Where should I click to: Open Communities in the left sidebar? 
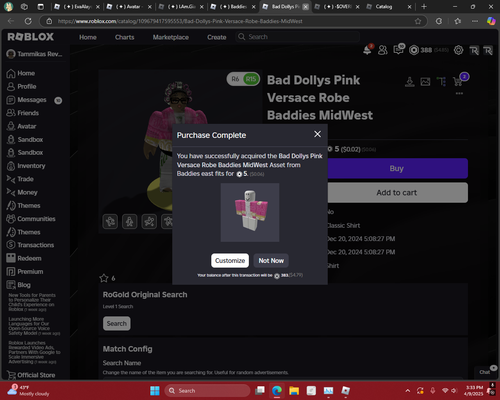pos(31,219)
